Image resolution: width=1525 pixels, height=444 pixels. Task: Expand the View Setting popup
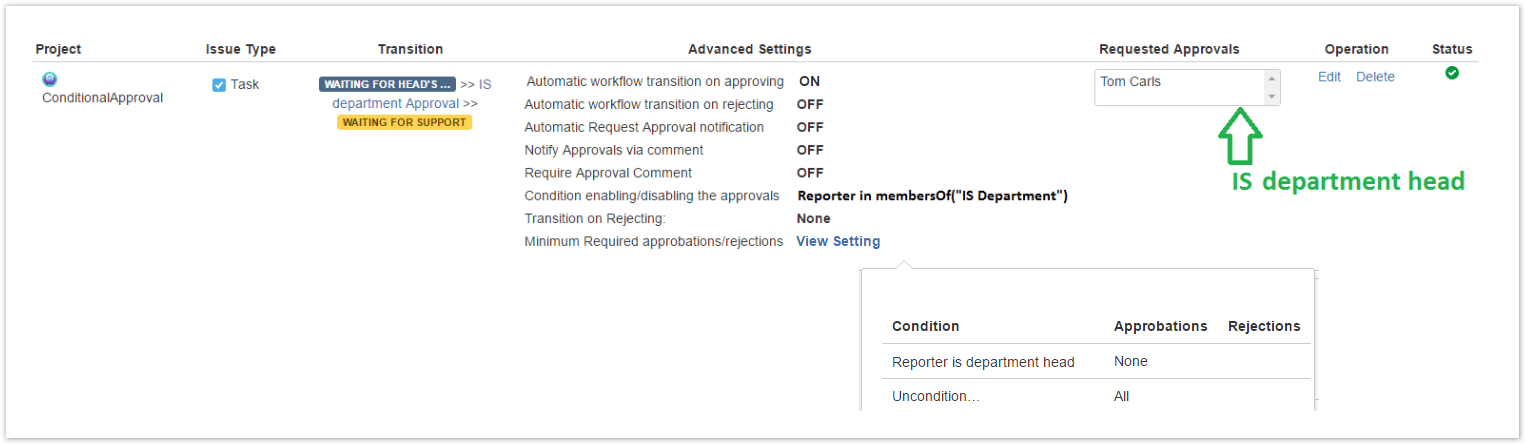[838, 241]
